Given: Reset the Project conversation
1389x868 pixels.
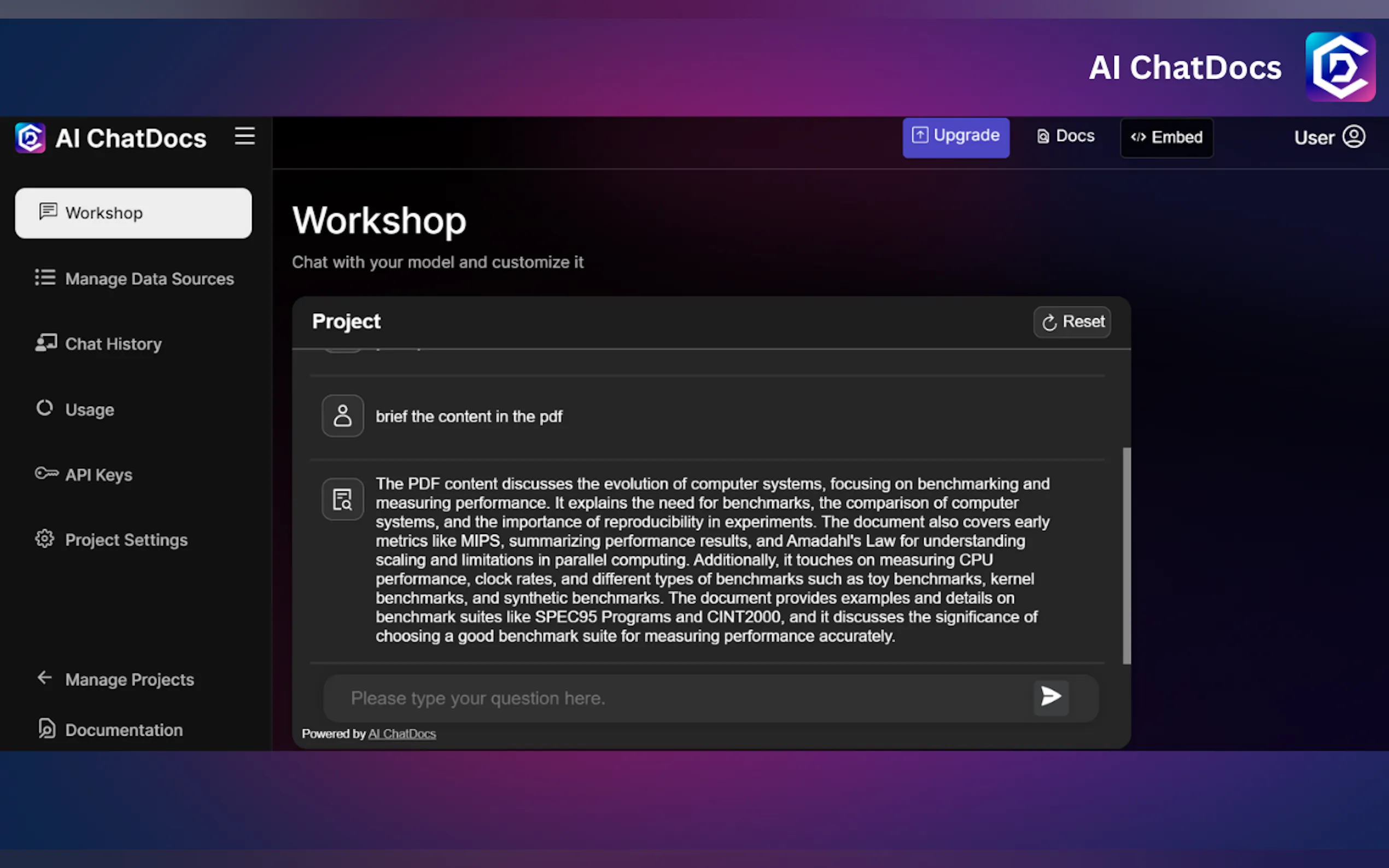Looking at the screenshot, I should click(1071, 322).
